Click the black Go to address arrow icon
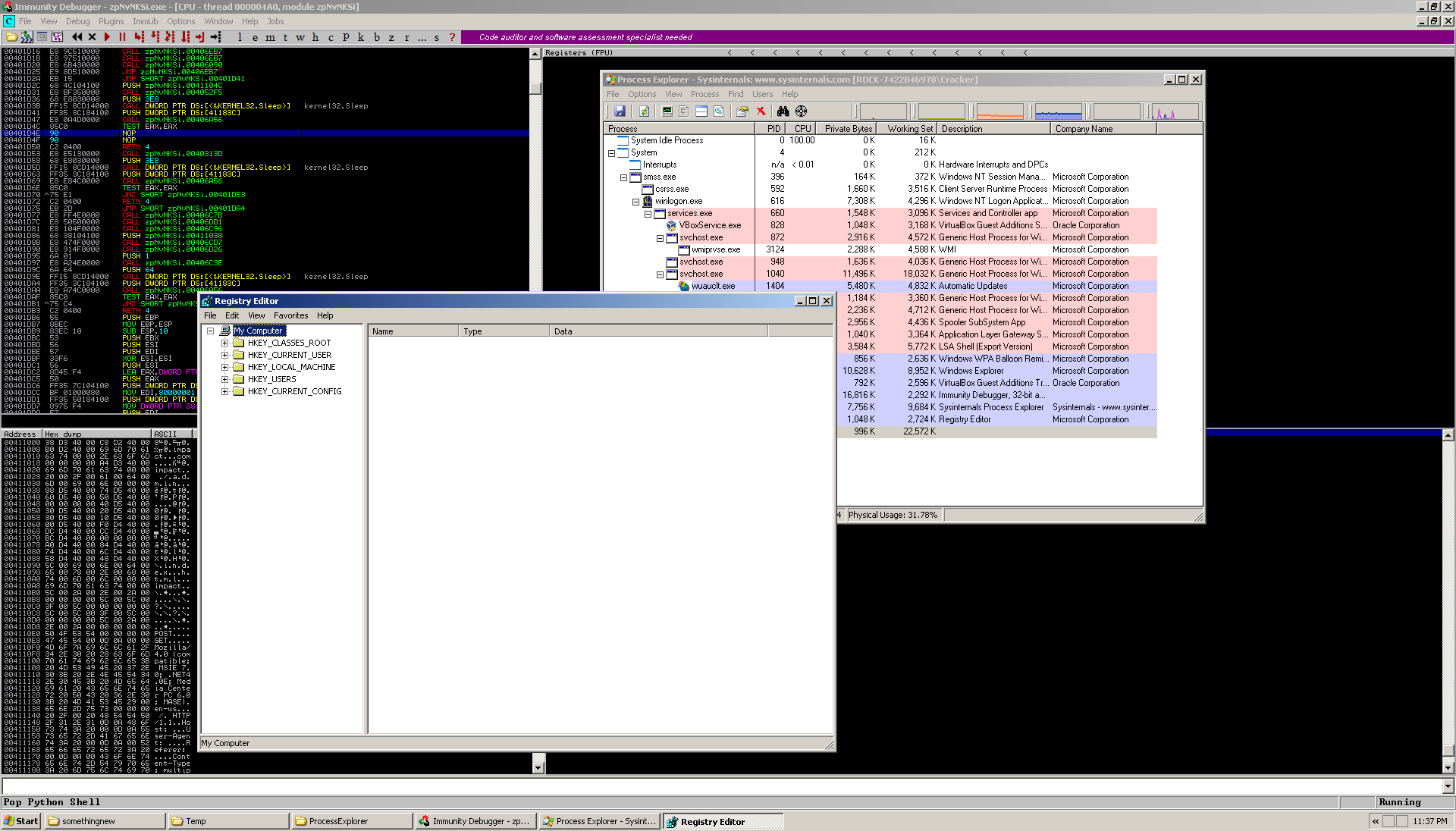 point(216,36)
